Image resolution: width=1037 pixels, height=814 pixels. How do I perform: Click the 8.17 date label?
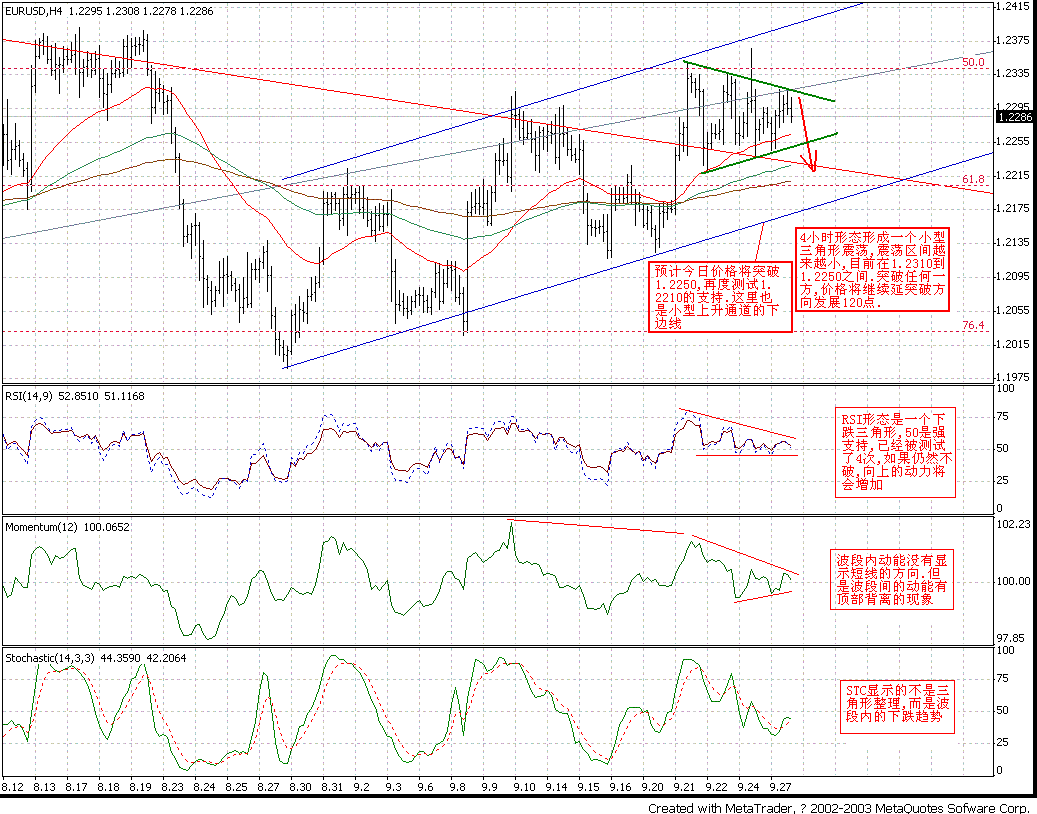[x=77, y=786]
